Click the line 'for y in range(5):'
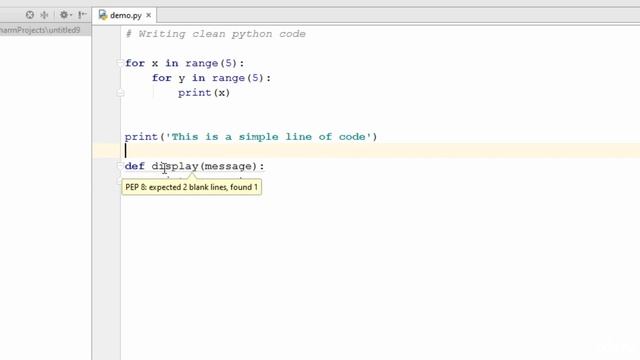640x360 pixels. click(x=211, y=78)
